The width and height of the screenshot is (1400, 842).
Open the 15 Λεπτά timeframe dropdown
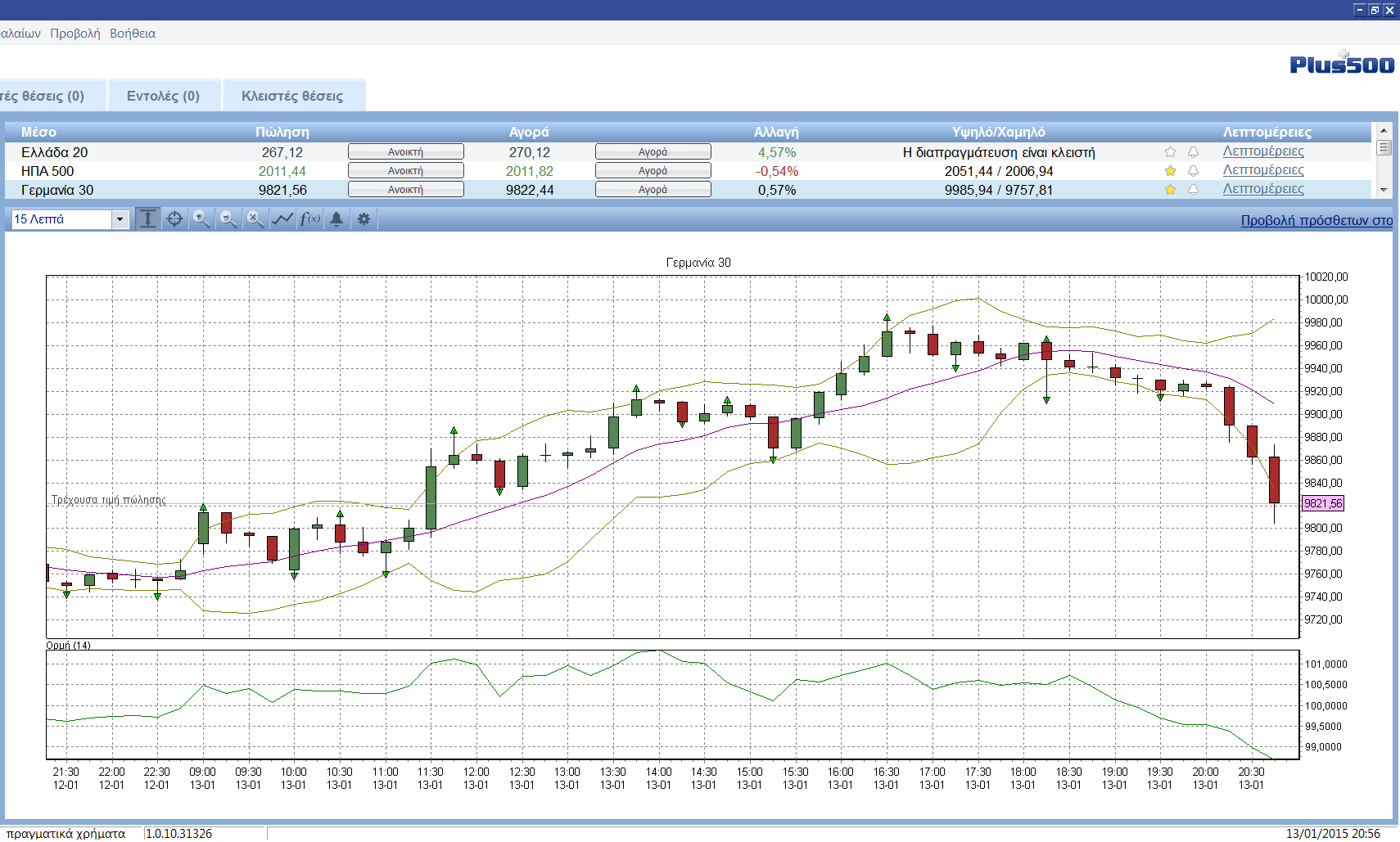(x=120, y=219)
